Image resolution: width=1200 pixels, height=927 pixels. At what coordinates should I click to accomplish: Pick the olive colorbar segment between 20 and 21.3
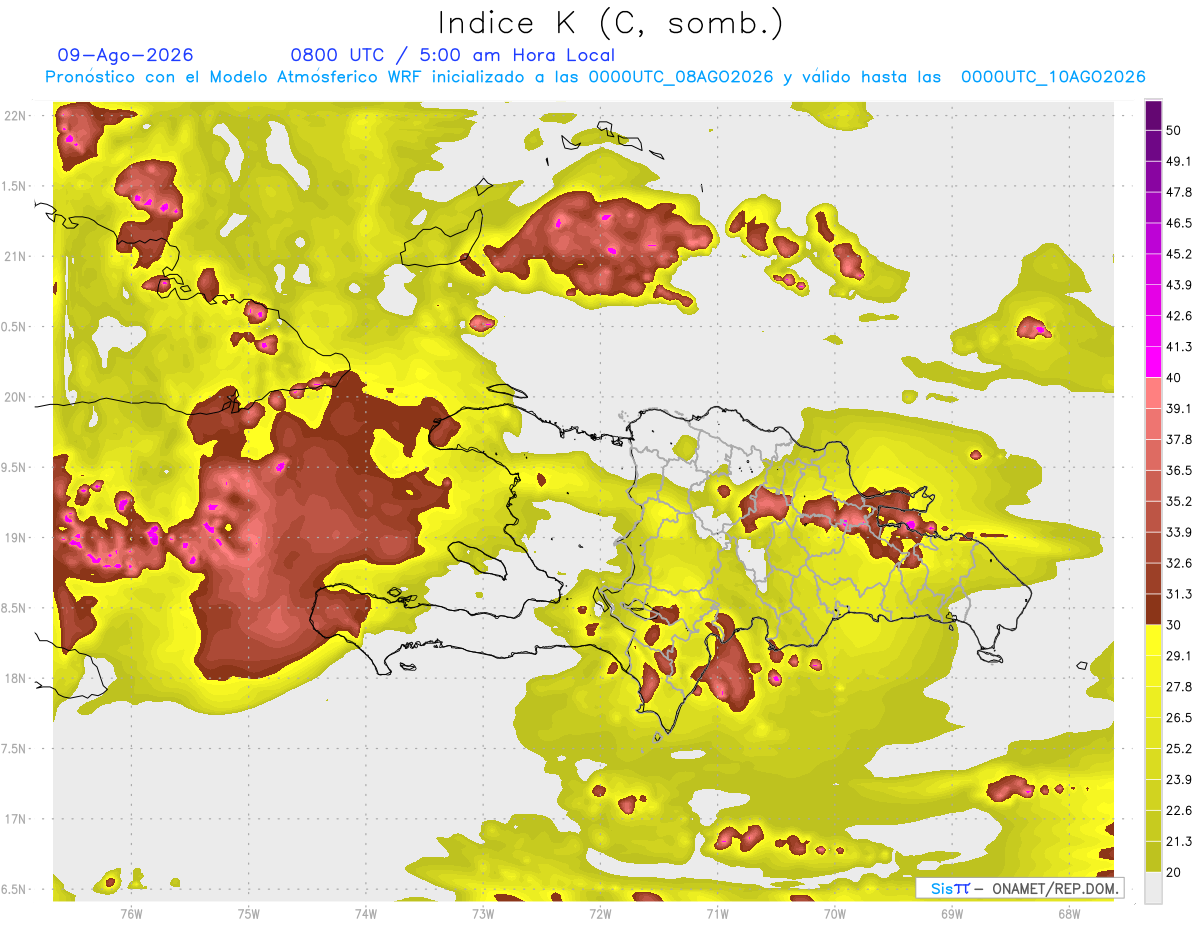[1154, 856]
